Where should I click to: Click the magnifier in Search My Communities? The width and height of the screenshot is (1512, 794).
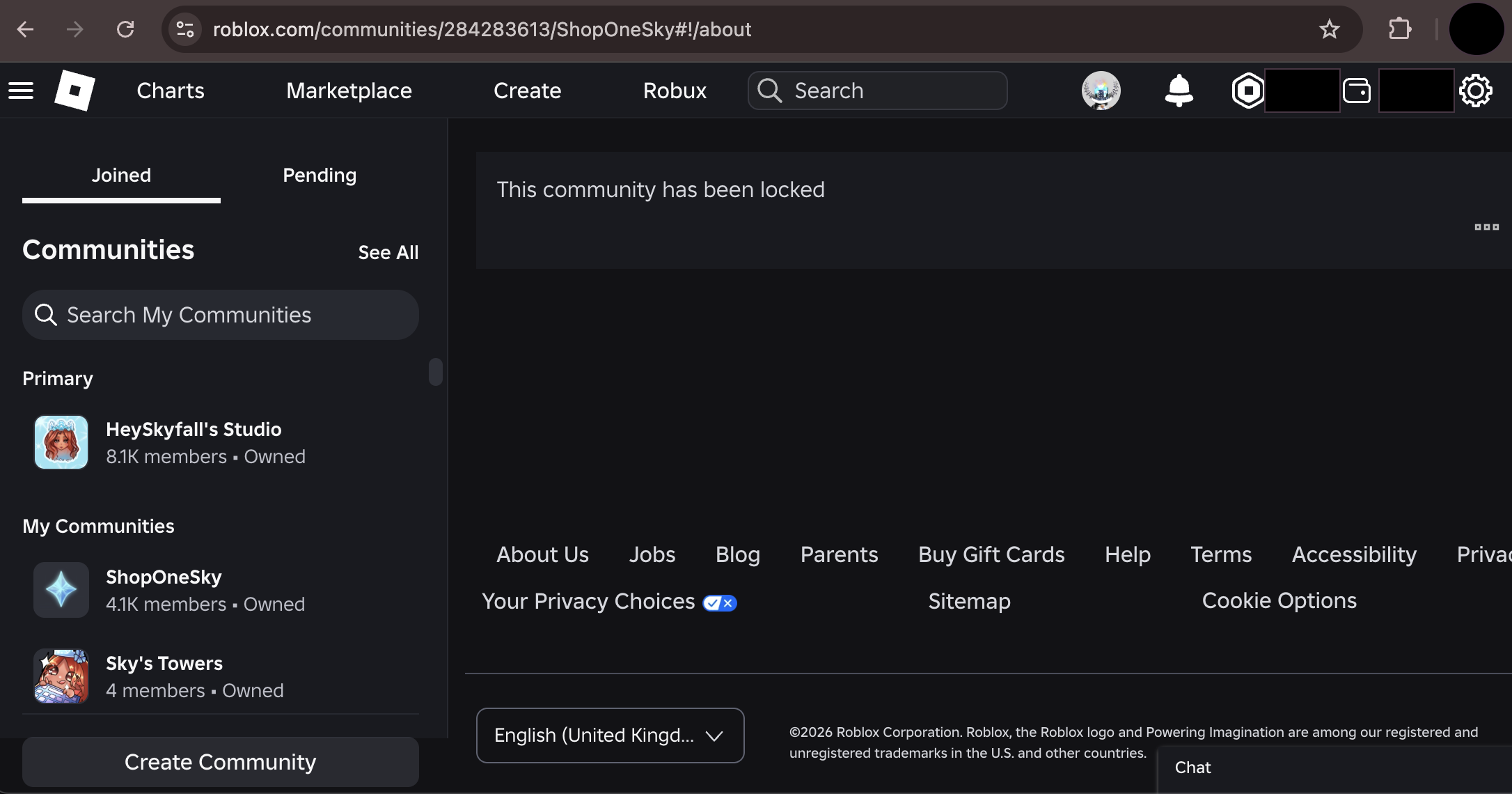coord(46,315)
